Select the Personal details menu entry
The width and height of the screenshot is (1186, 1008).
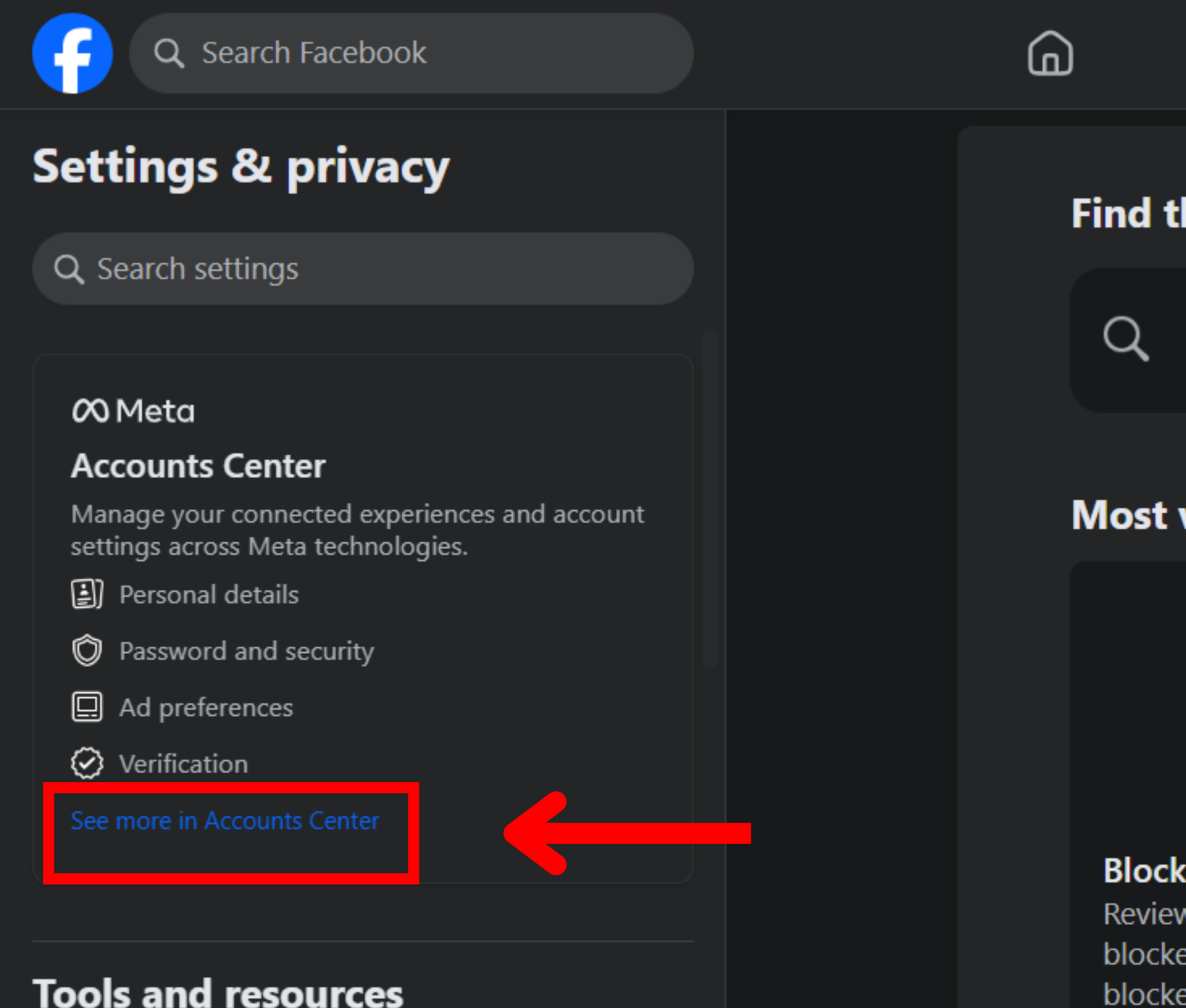pyautogui.click(x=209, y=594)
